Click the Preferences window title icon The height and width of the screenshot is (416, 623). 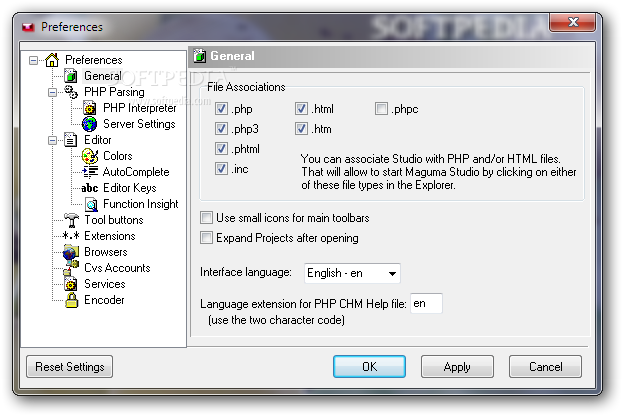[28, 27]
